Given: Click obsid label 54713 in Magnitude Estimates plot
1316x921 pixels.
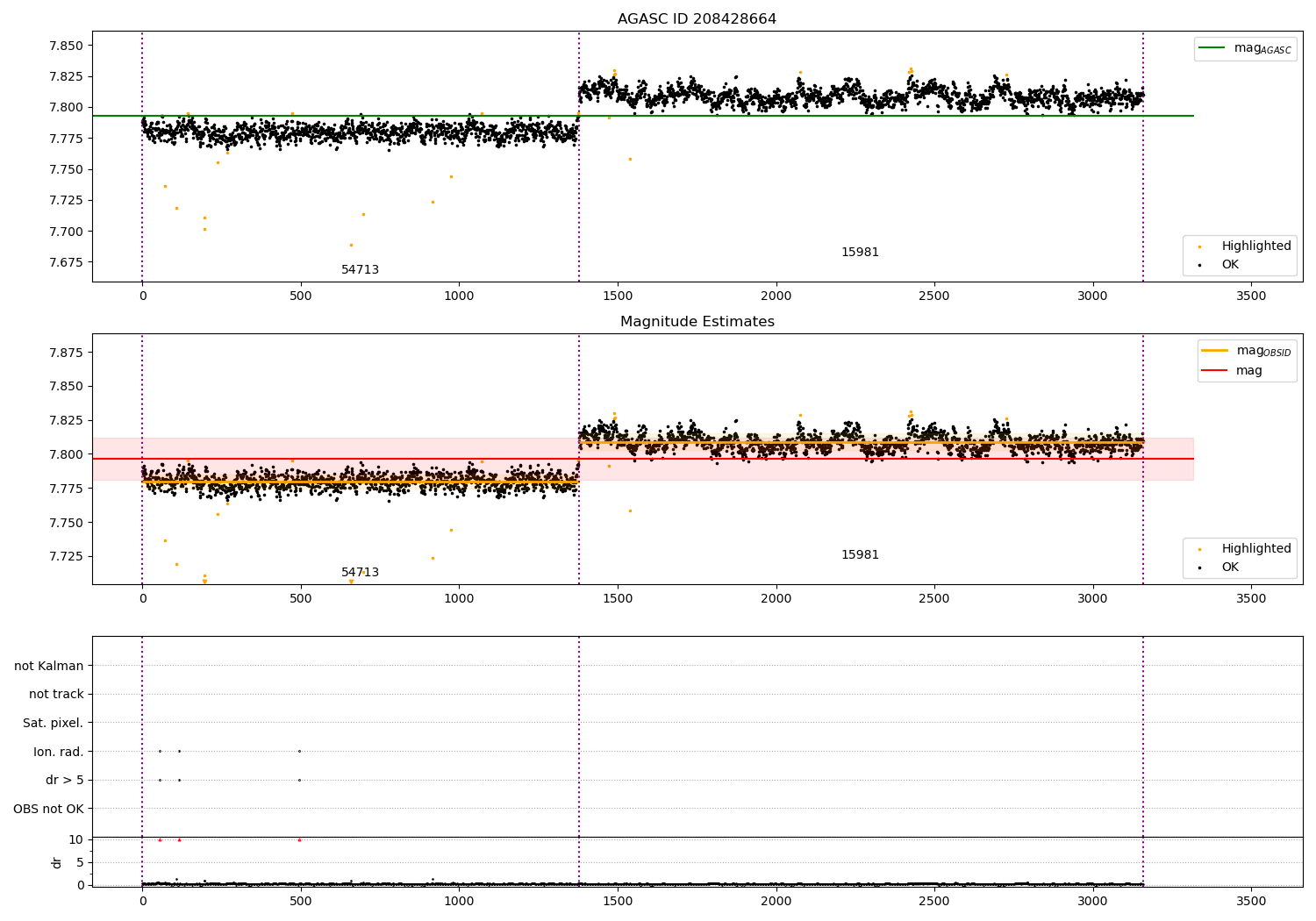Looking at the screenshot, I should [x=360, y=573].
